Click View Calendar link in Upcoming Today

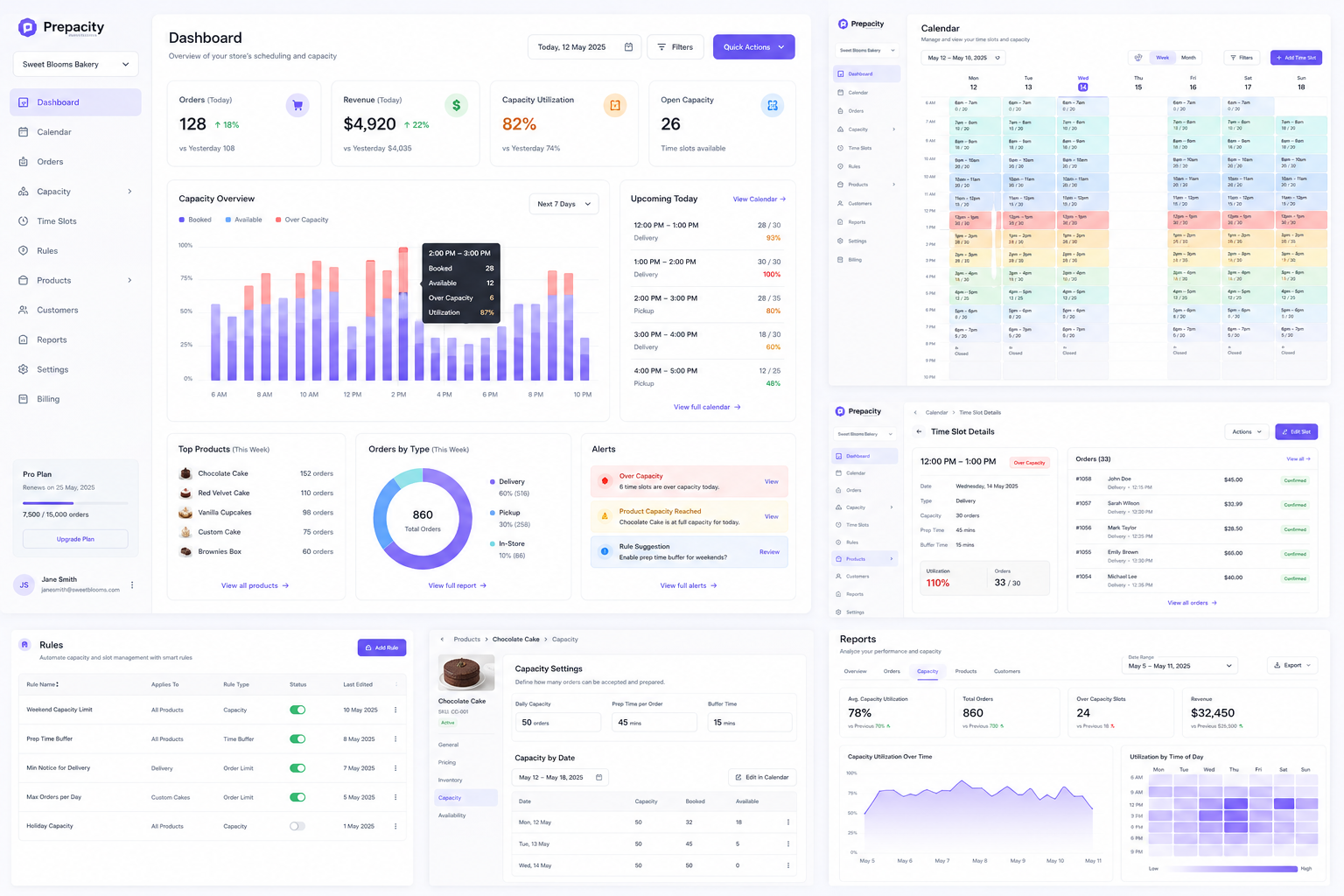(x=759, y=199)
